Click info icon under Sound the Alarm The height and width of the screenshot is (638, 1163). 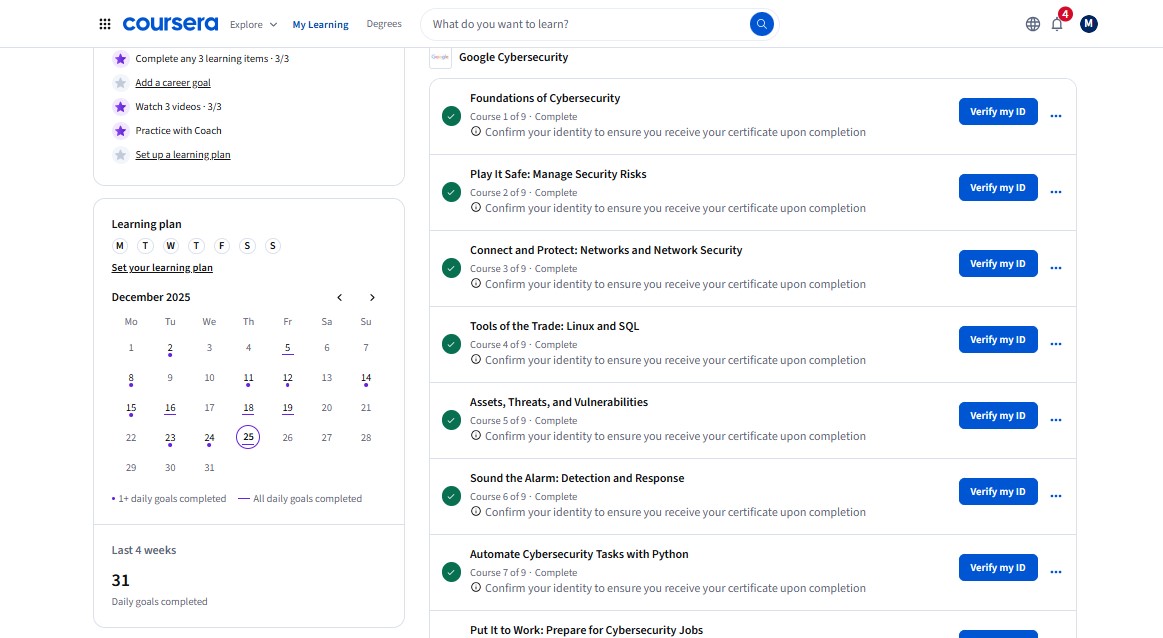(475, 512)
